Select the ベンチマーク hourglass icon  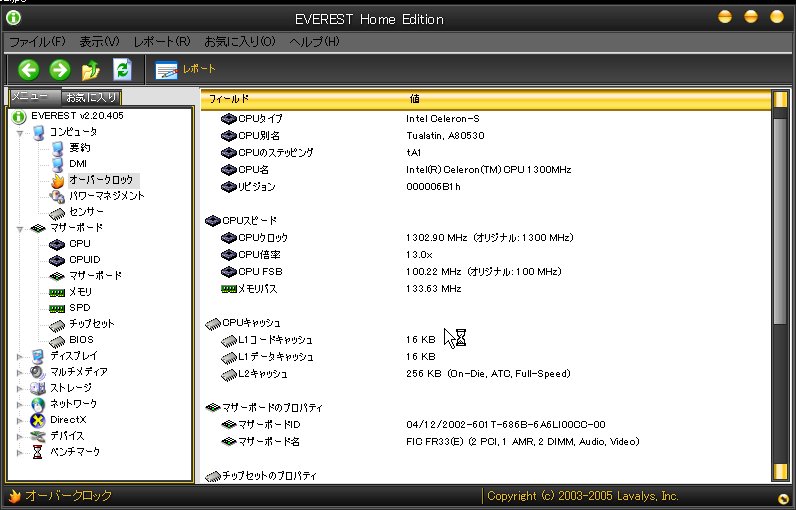pyautogui.click(x=38, y=452)
